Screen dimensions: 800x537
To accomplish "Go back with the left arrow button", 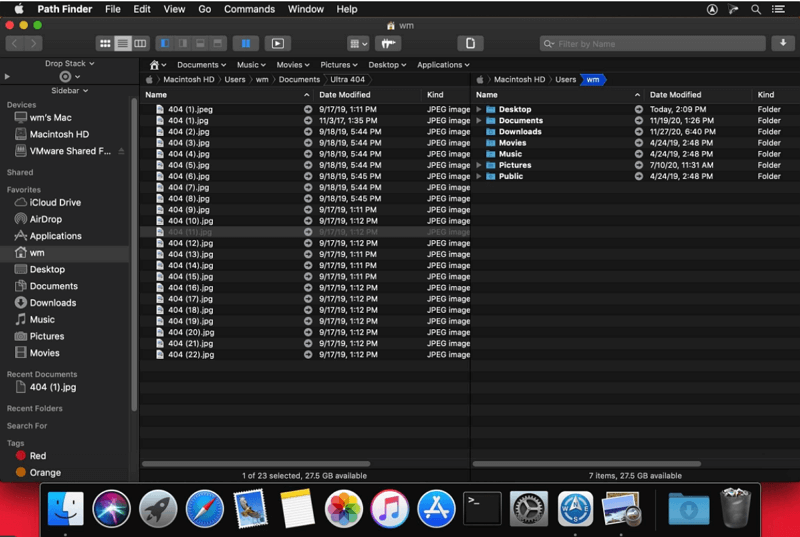I will click(15, 44).
